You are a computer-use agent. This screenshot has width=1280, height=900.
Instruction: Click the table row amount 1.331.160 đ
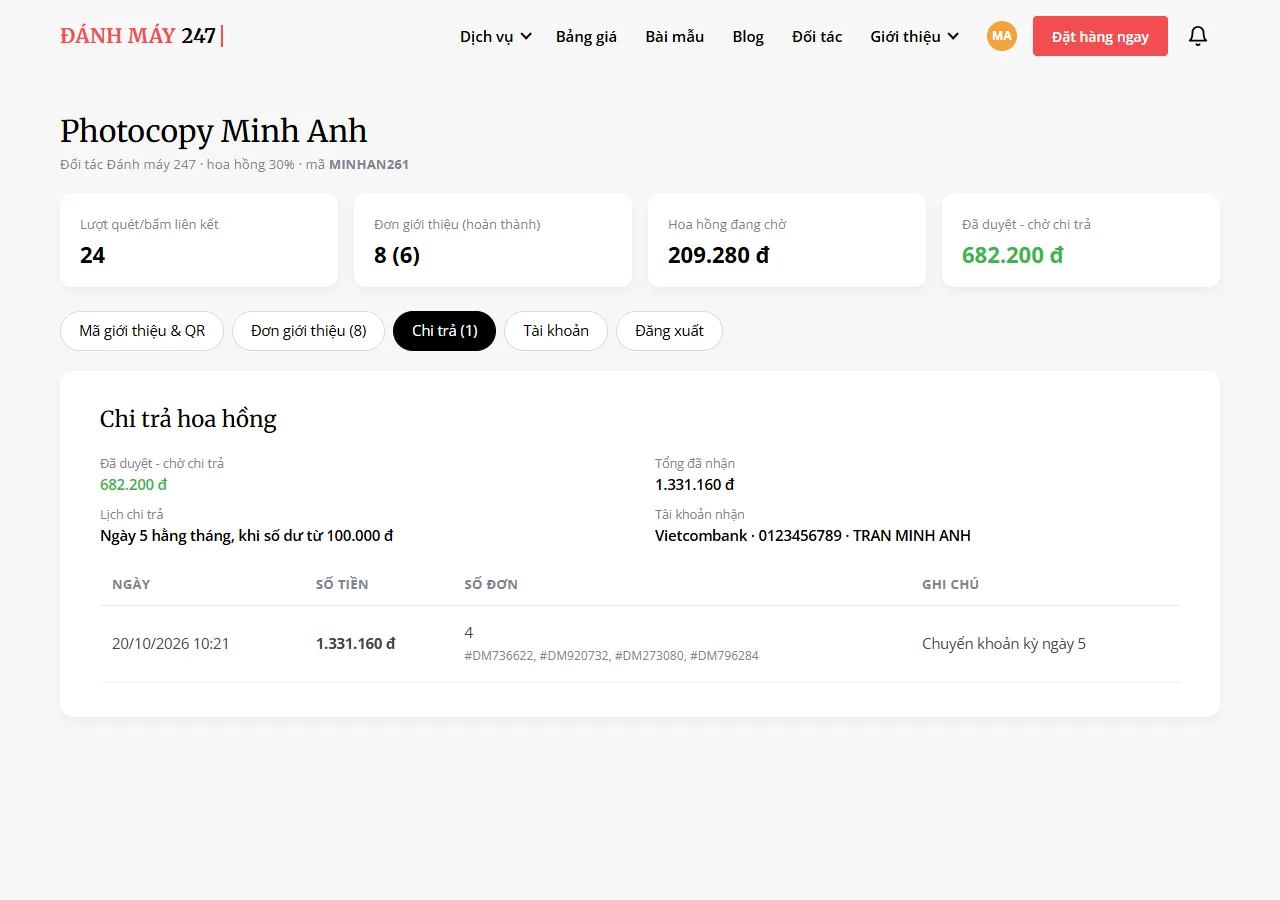(356, 644)
